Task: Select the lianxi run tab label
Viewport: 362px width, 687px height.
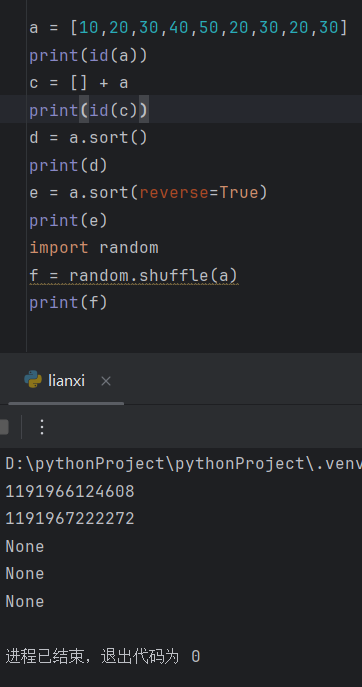Action: click(66, 381)
